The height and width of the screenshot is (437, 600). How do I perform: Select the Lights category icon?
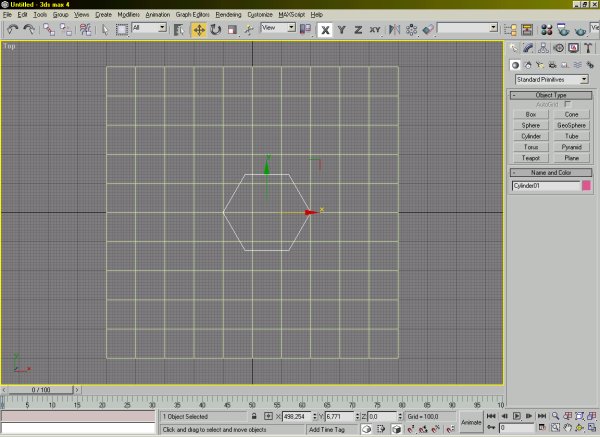pos(540,63)
